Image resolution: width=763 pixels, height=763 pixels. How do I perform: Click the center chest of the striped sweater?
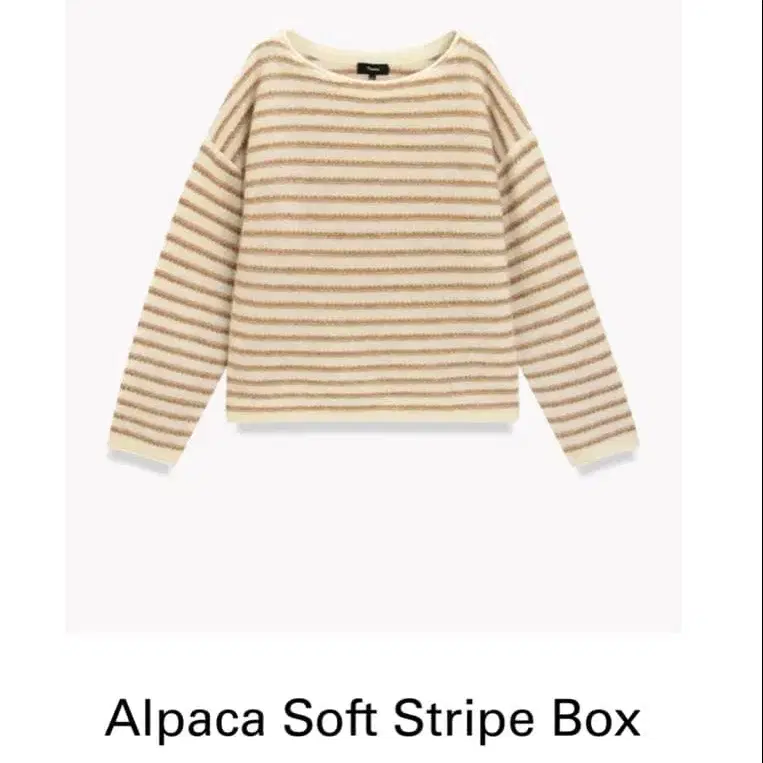point(373,195)
